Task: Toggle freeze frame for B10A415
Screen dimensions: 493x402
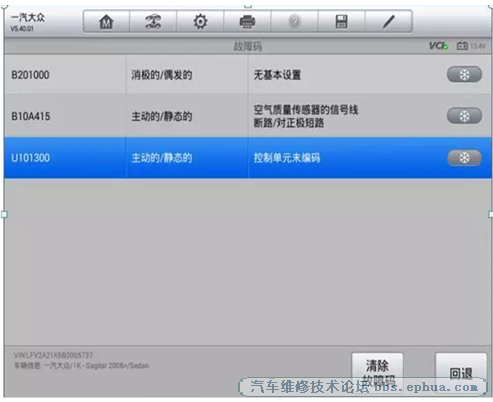Action: (x=464, y=116)
